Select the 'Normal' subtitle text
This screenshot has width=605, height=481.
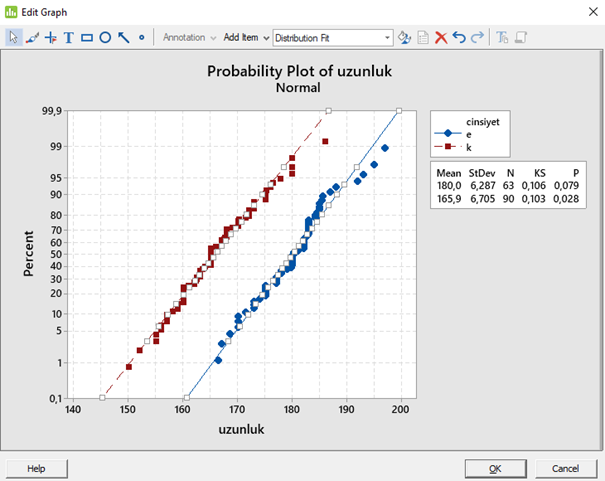tap(298, 88)
